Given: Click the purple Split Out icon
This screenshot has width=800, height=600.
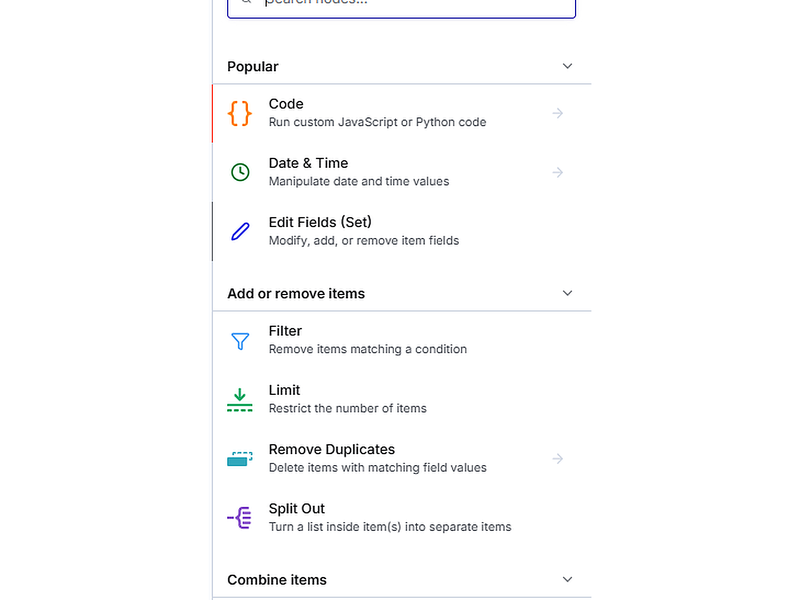Looking at the screenshot, I should click(240, 518).
